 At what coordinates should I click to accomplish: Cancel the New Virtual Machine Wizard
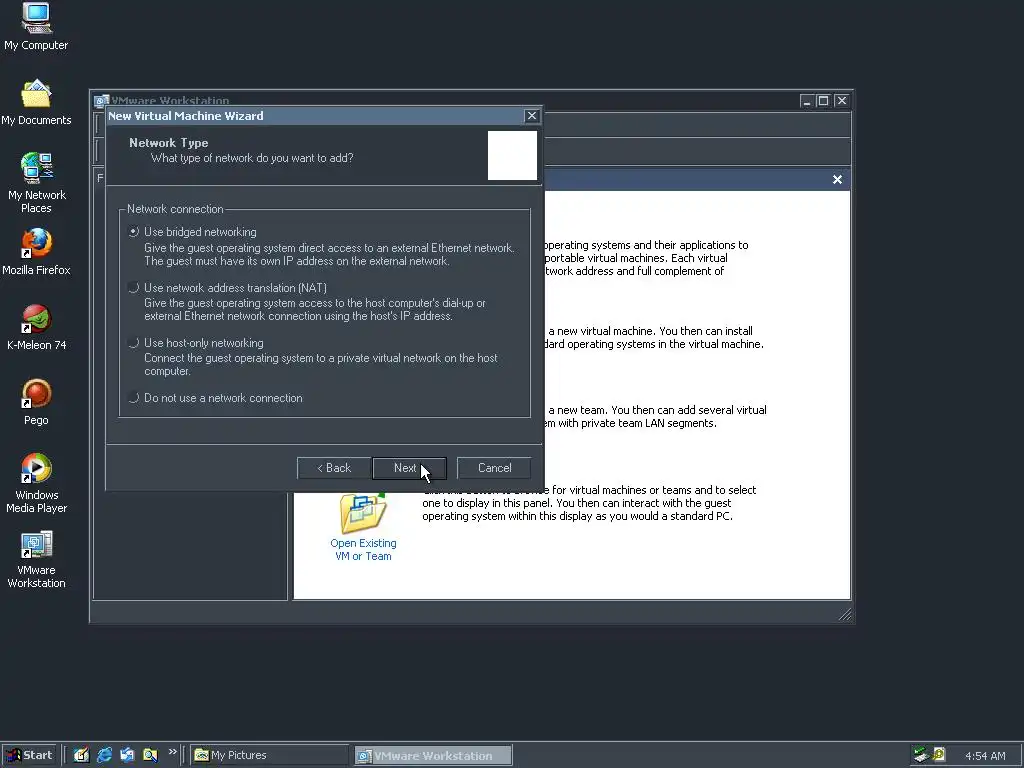[x=494, y=468]
